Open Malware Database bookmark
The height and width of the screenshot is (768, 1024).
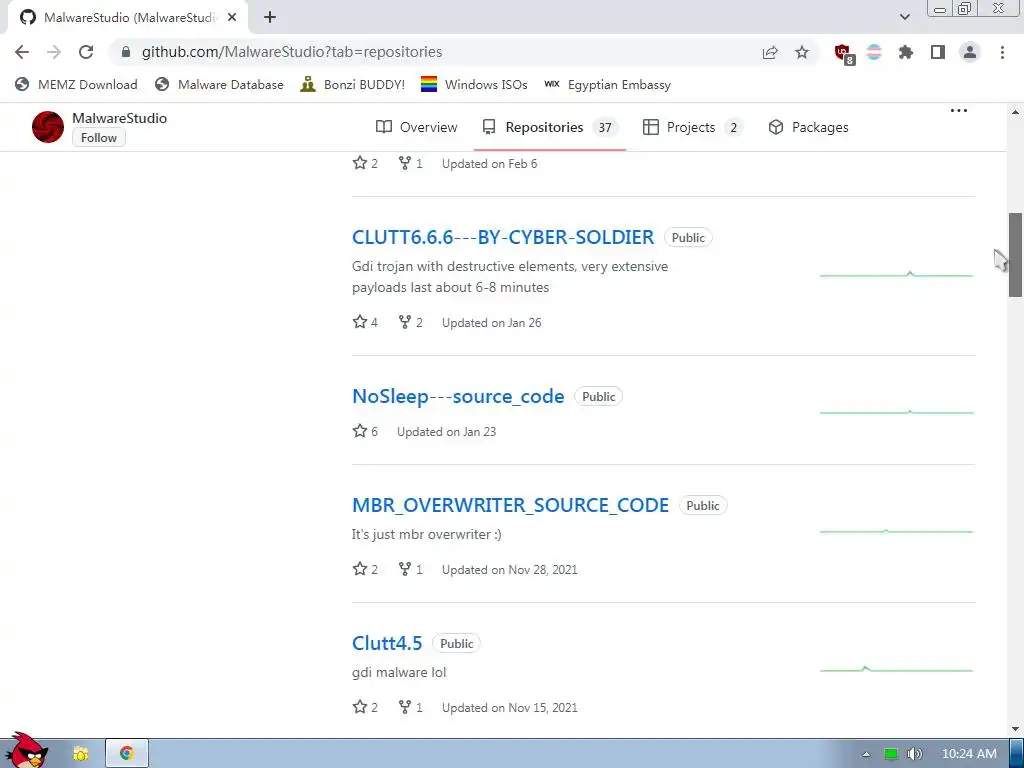click(219, 84)
